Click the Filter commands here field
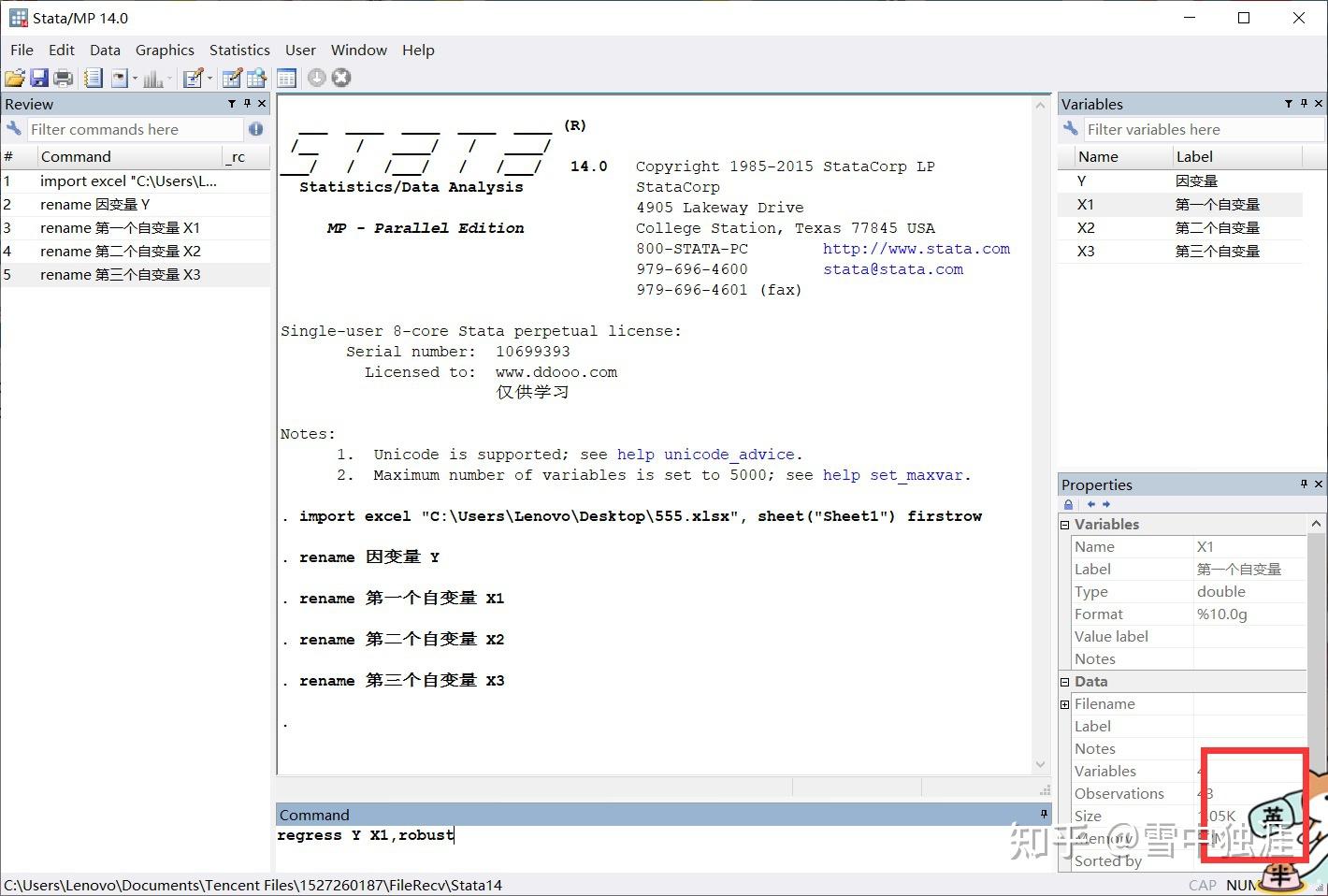 [135, 129]
